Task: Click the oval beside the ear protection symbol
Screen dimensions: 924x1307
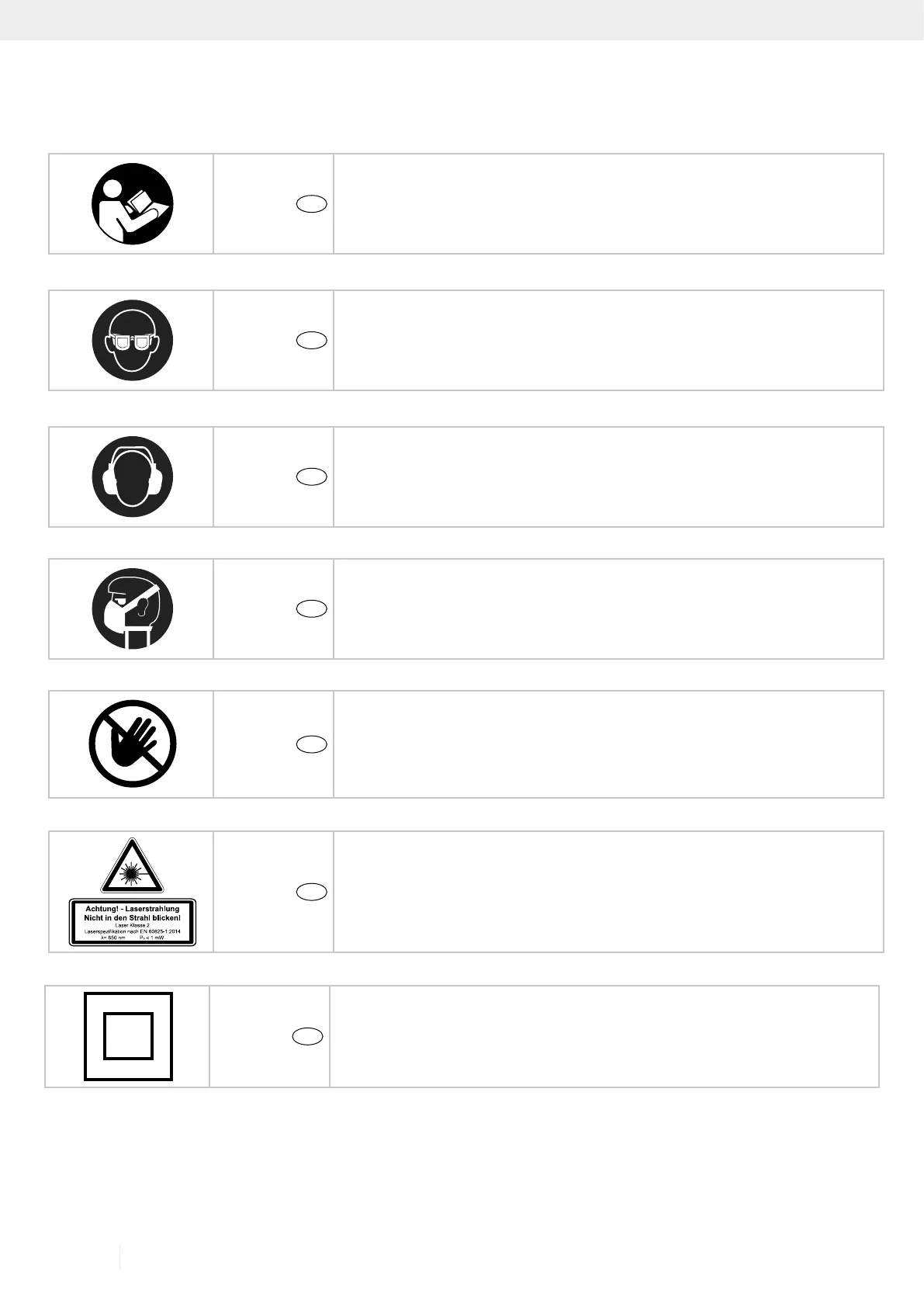Action: coord(311,477)
